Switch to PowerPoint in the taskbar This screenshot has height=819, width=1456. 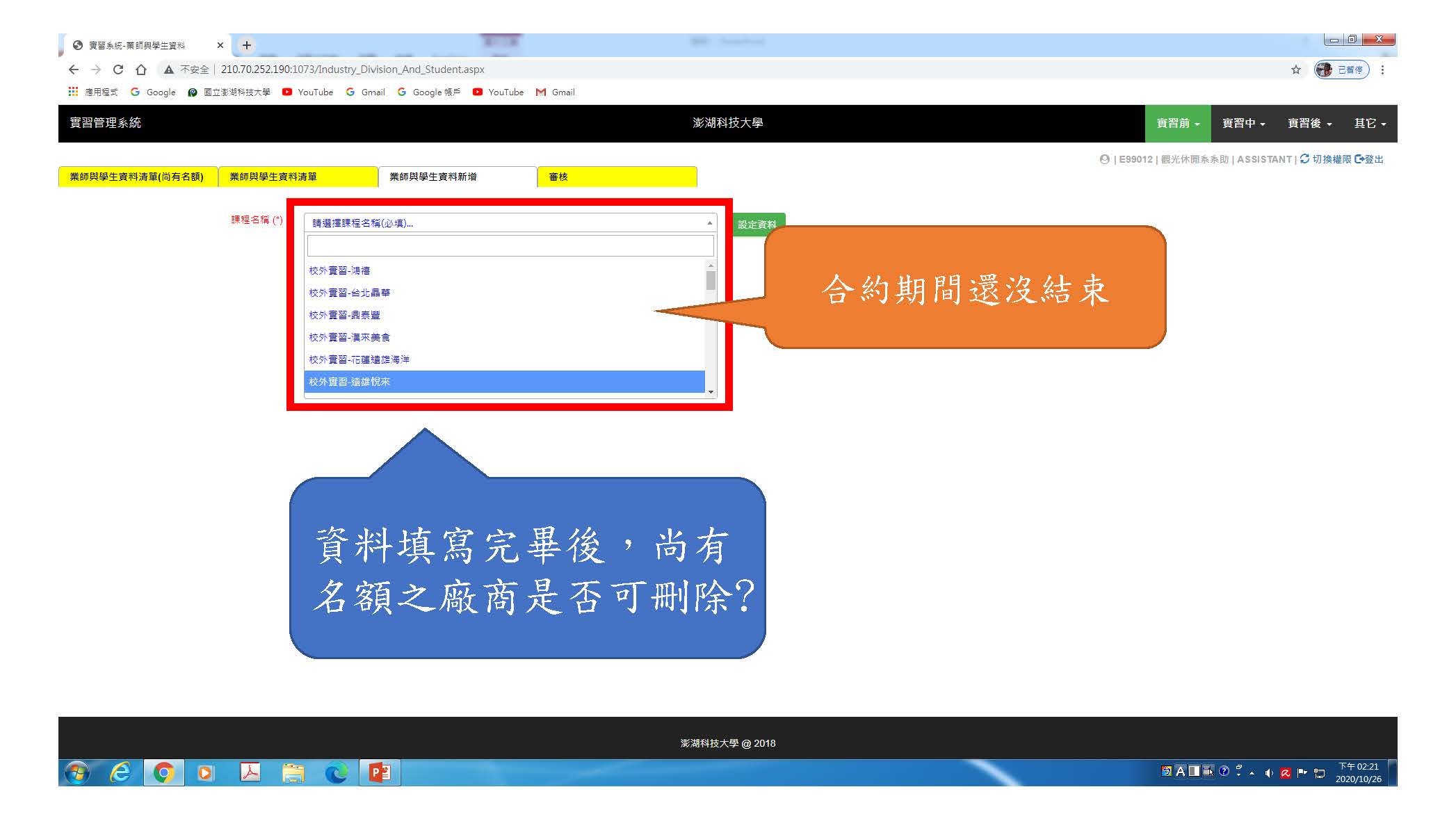380,772
